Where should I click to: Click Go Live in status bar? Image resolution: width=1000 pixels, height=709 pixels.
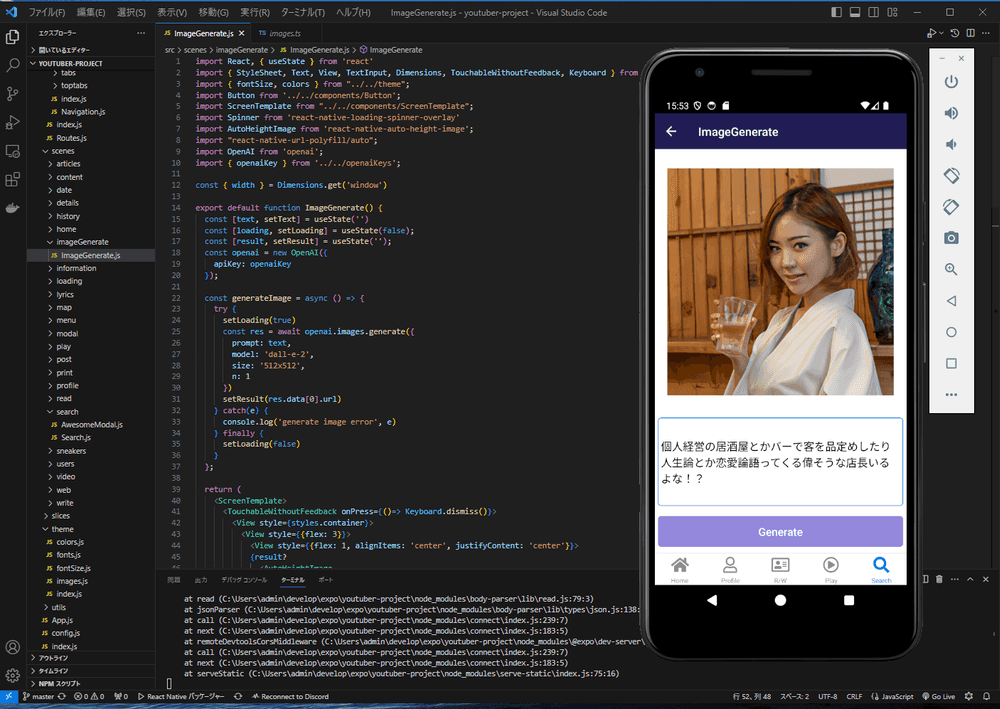point(939,696)
